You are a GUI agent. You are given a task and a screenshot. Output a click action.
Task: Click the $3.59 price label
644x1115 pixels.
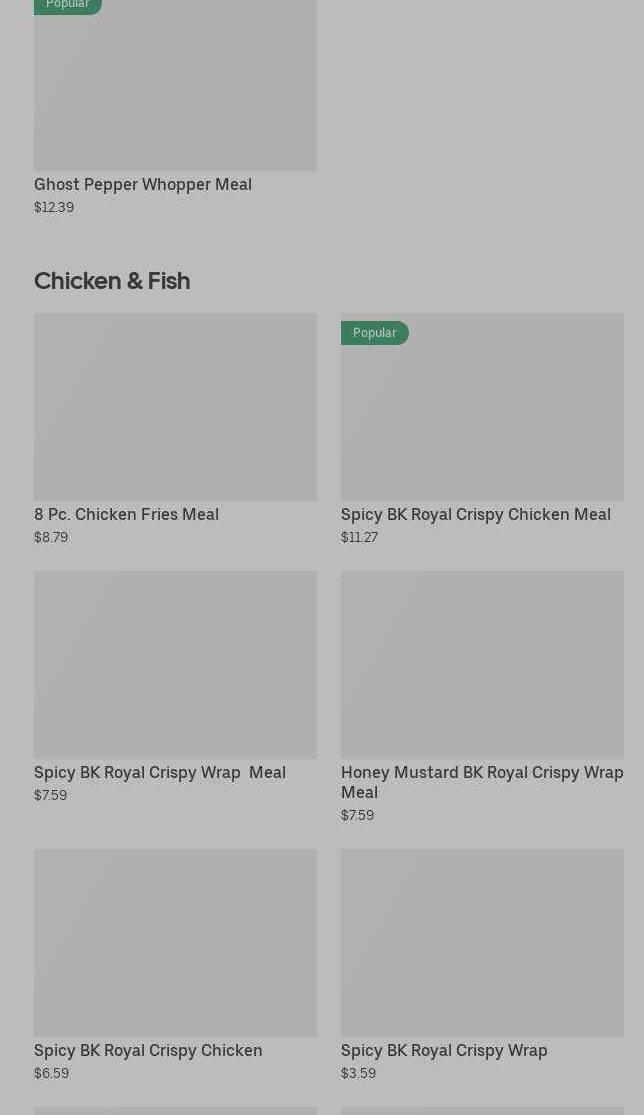coord(358,1073)
